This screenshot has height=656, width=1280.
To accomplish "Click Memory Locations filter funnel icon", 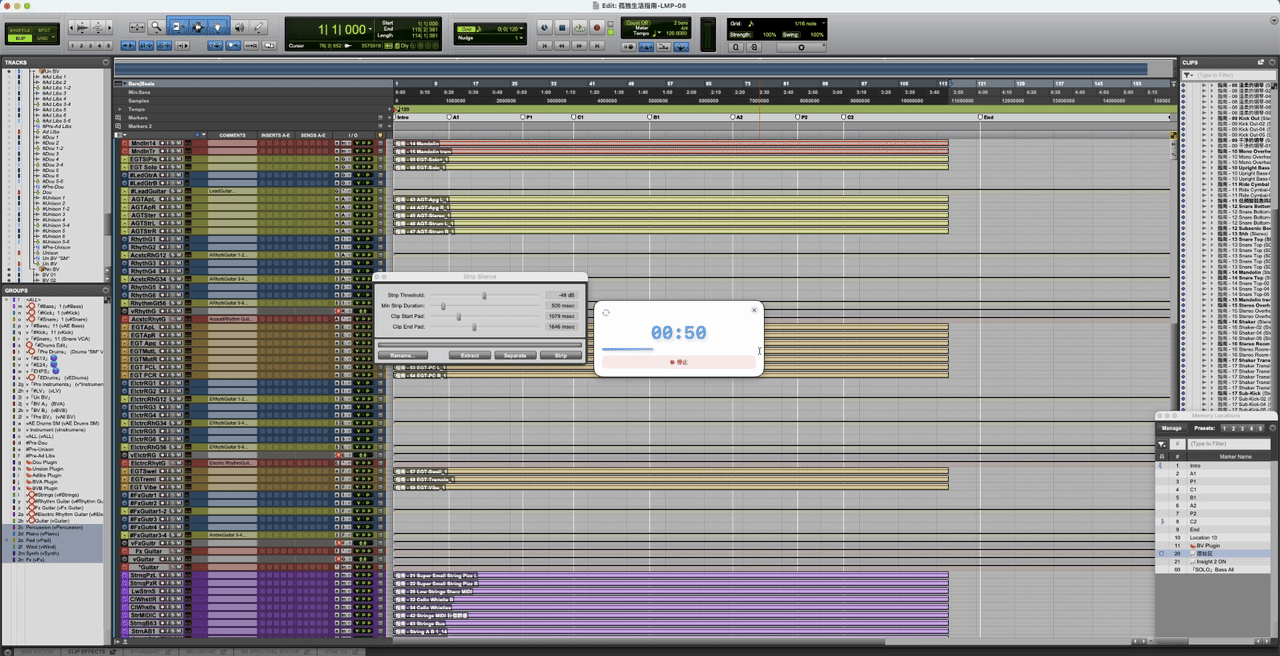I will 1162,444.
